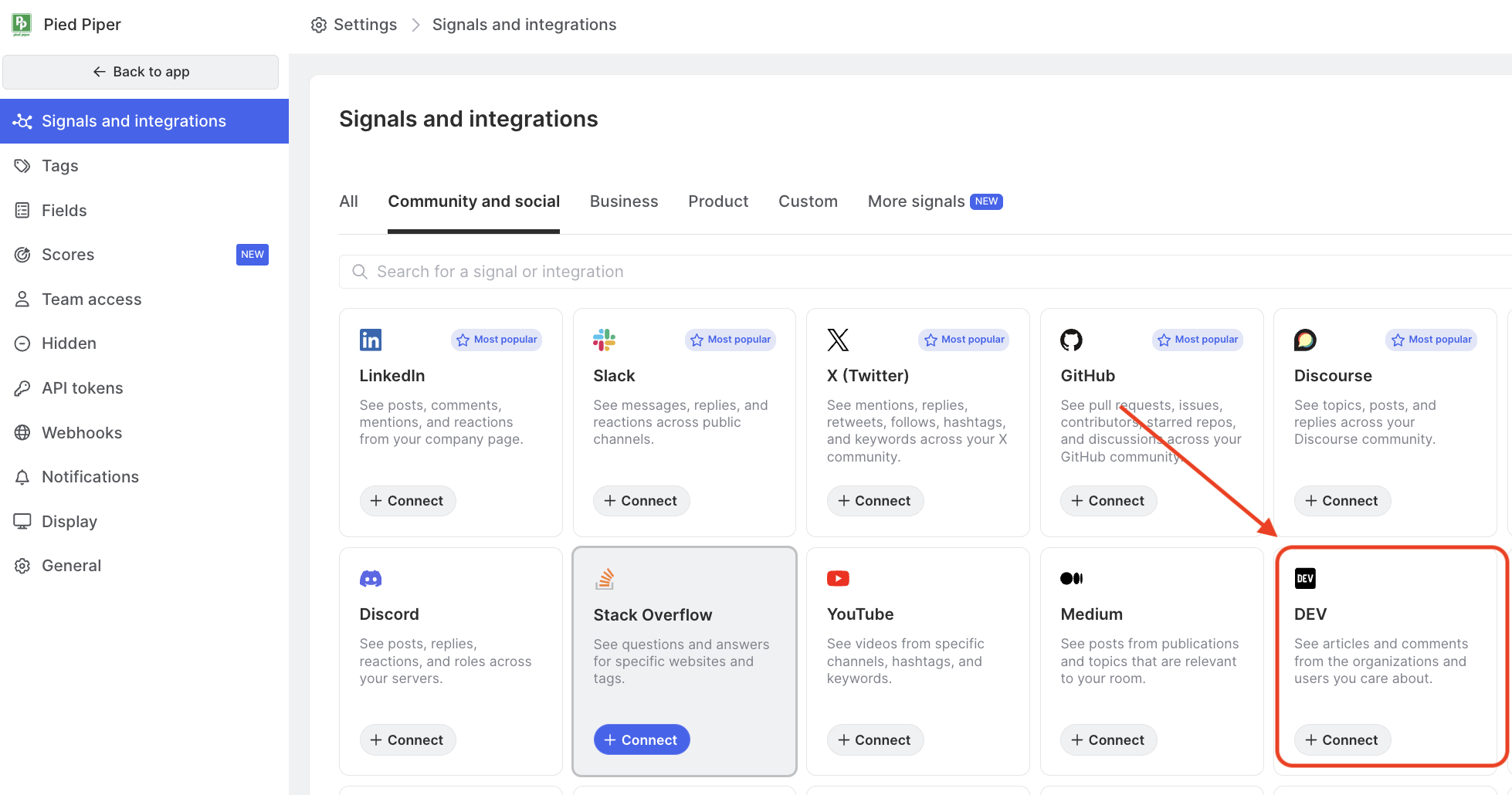Viewport: 1512px width, 795px height.
Task: Open the Fields settings page
Action: point(144,211)
